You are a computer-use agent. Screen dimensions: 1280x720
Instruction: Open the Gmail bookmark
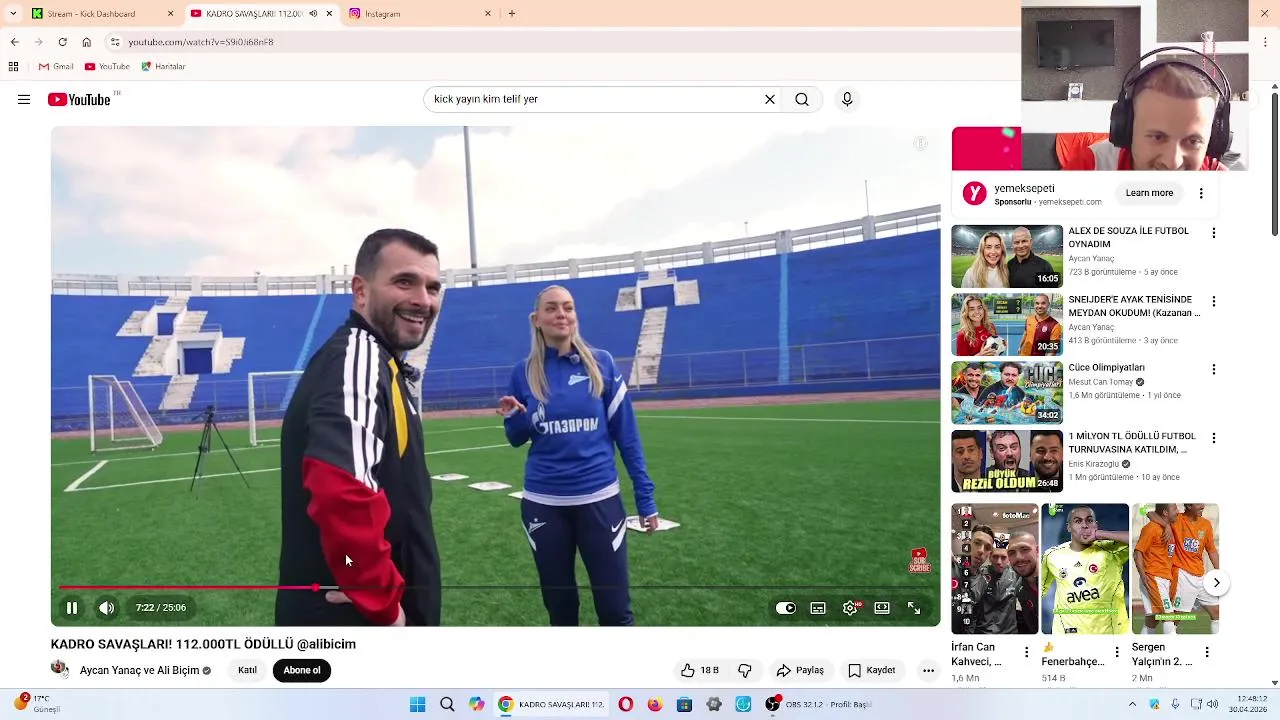tap(56, 66)
